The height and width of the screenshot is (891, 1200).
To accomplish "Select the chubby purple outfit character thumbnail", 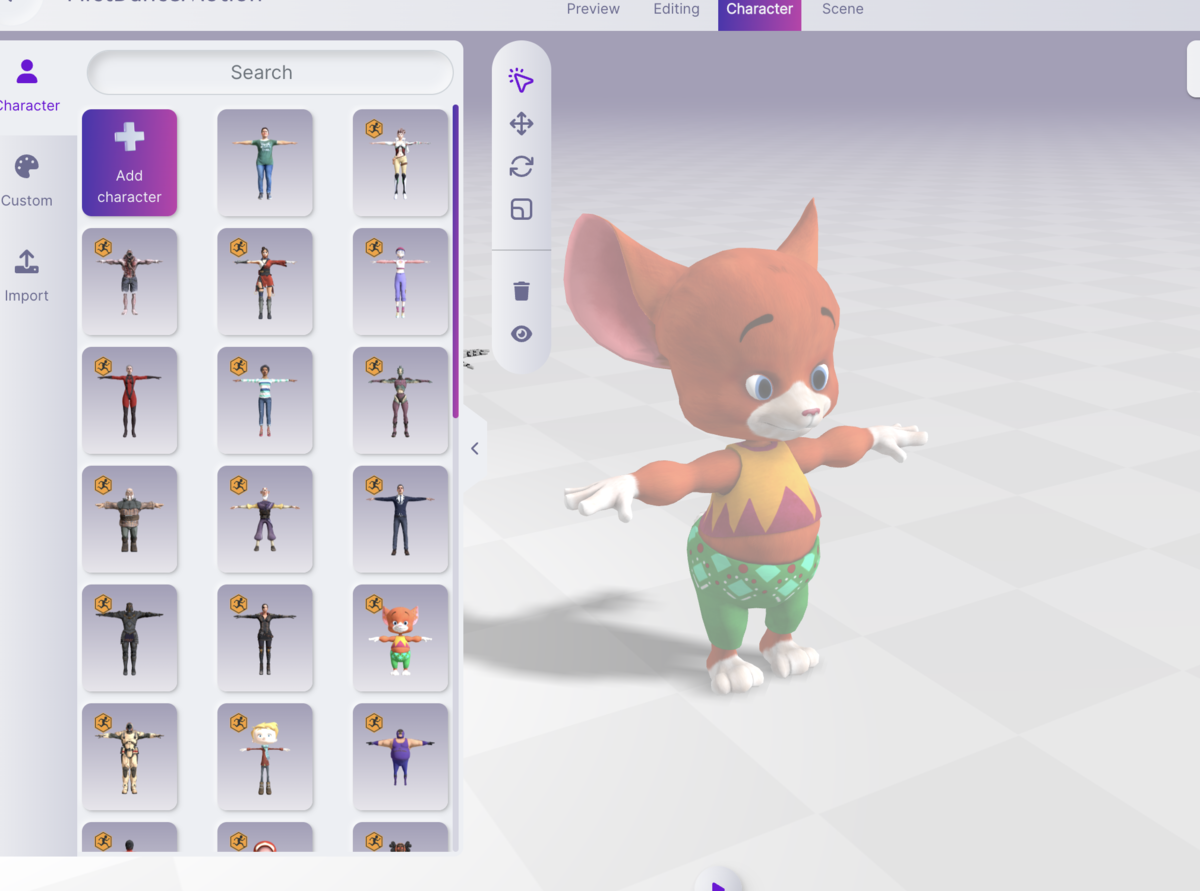I will [400, 757].
